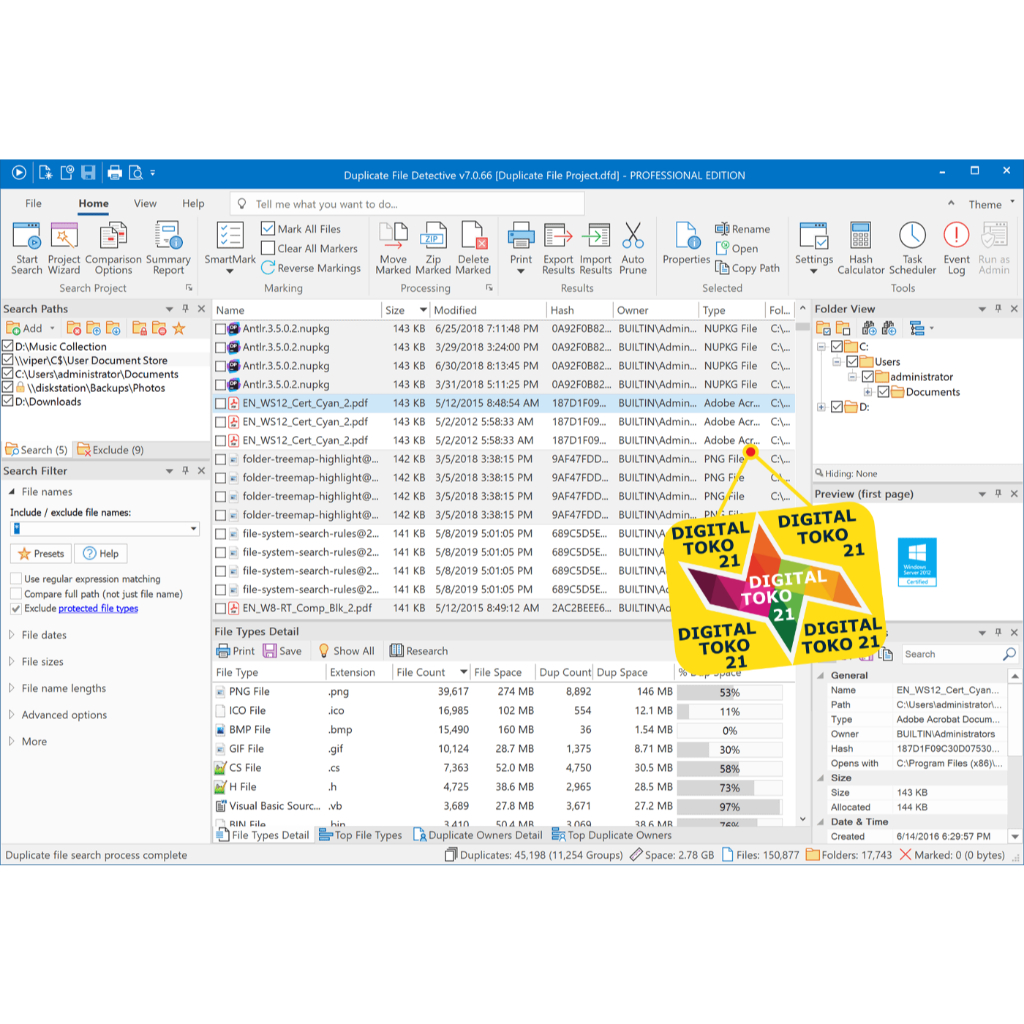Screen dimensions: 1024x1024
Task: Open the Theme dropdown
Action: pyautogui.click(x=991, y=204)
